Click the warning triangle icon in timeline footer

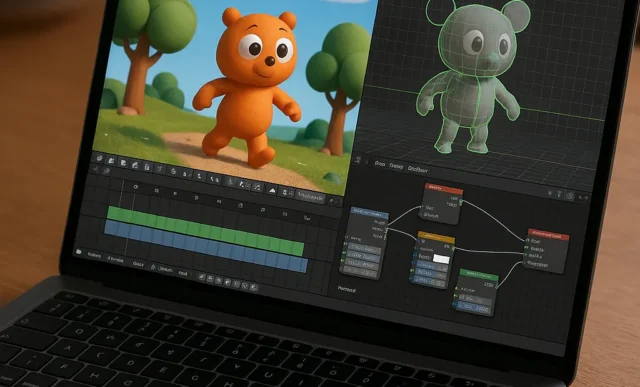point(153,267)
